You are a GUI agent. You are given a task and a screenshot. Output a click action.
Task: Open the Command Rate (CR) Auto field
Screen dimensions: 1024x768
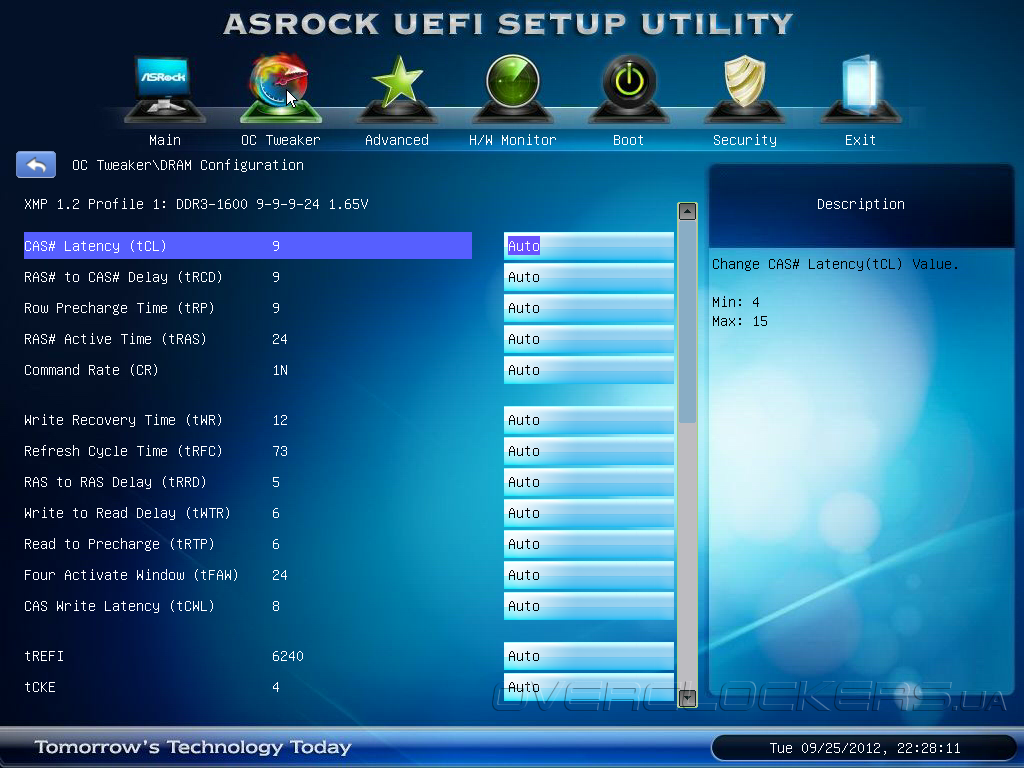pyautogui.click(x=588, y=370)
